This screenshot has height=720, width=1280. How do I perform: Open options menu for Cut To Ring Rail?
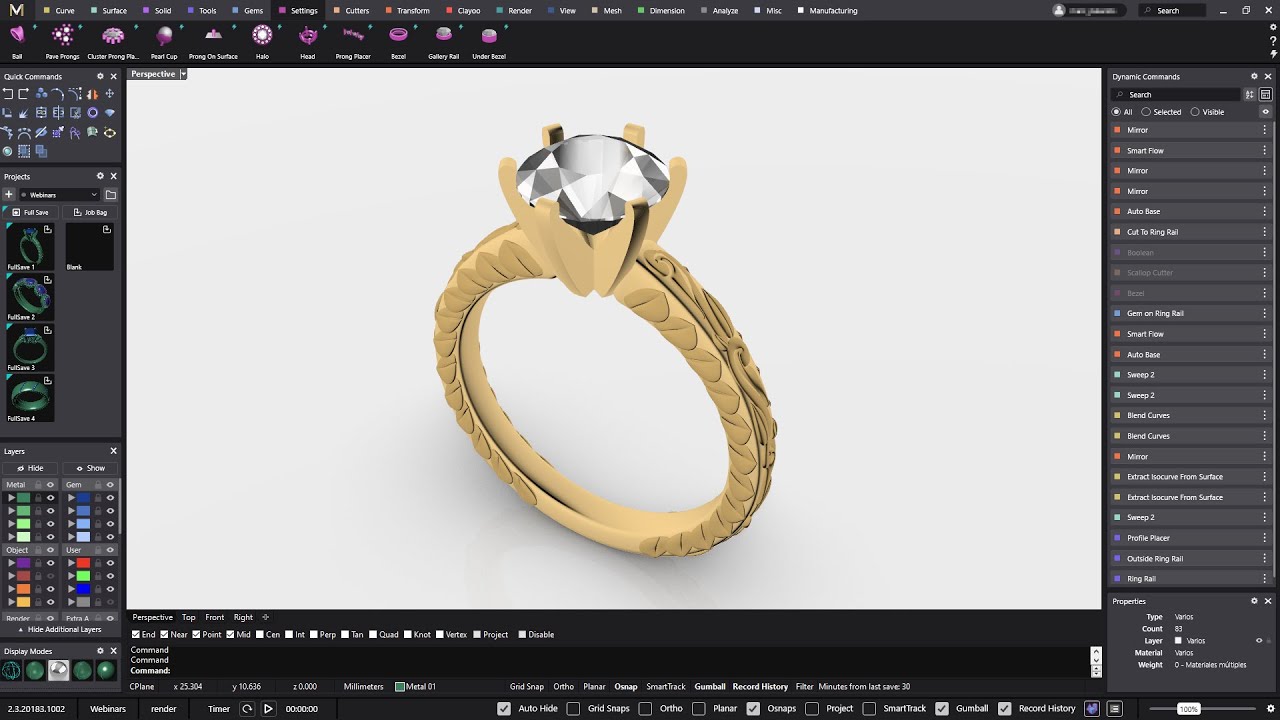pos(1265,232)
